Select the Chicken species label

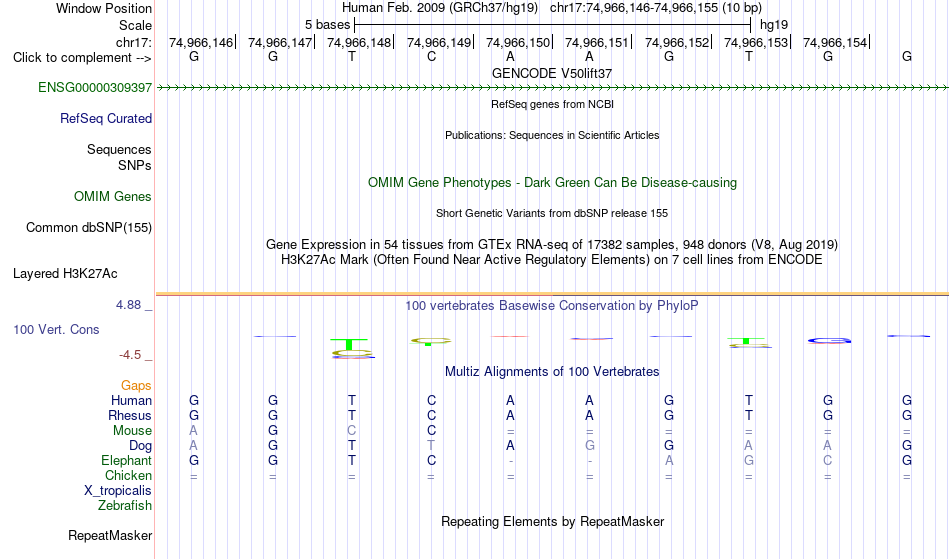128,475
